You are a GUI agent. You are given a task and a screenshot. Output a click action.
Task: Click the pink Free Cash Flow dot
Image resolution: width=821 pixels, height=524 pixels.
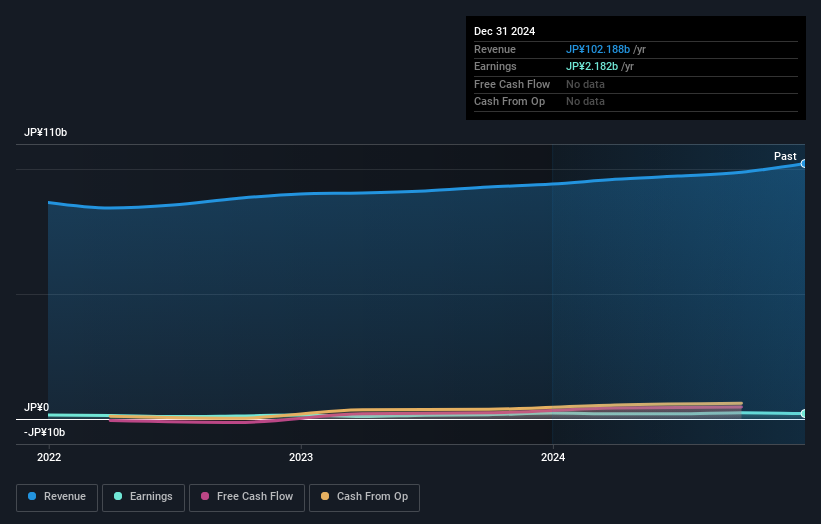(205, 496)
